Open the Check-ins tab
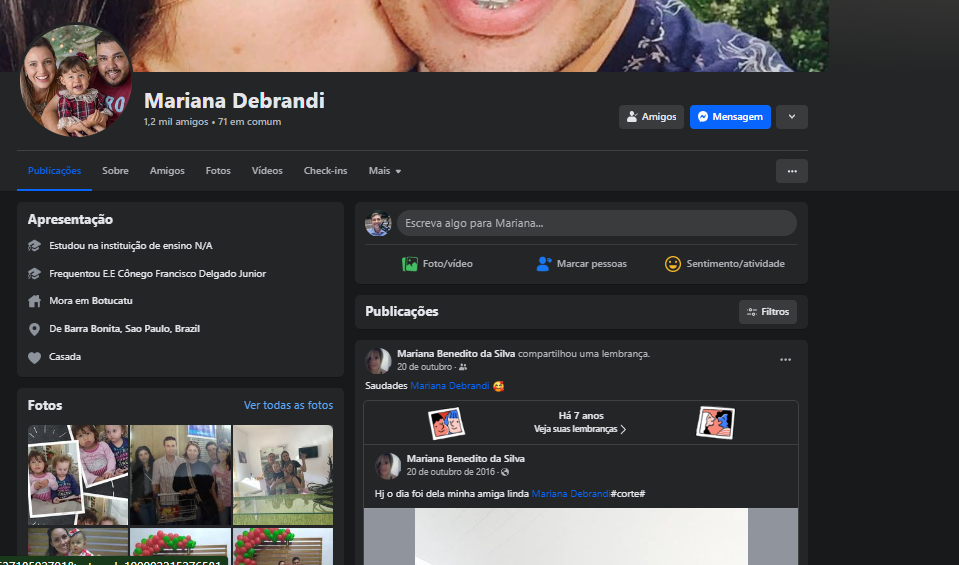 point(325,171)
